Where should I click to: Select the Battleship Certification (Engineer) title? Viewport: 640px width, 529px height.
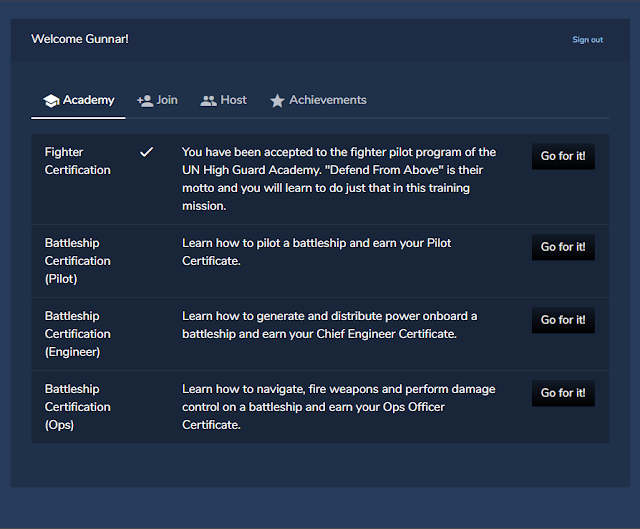click(78, 334)
